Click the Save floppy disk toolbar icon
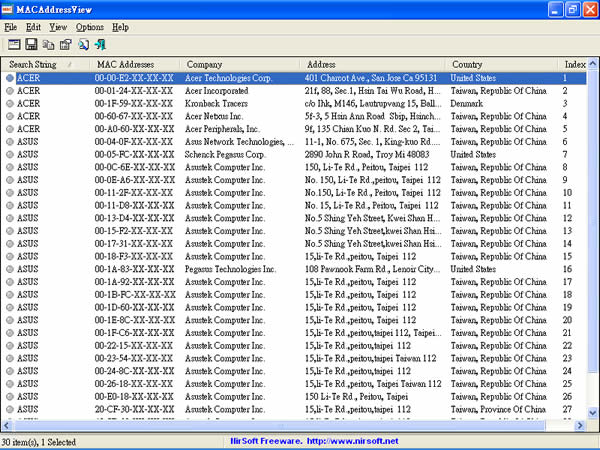Viewport: 600px width, 450px height. [31, 45]
